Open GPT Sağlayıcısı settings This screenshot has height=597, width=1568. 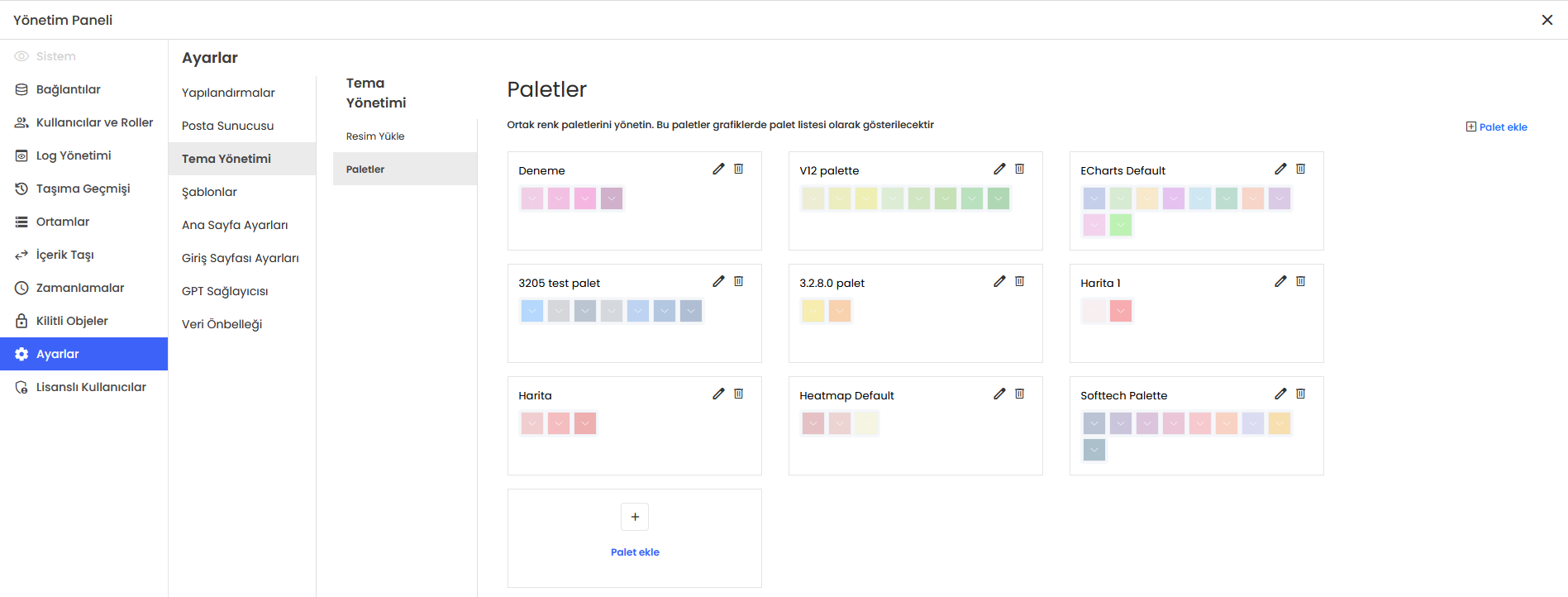coord(225,291)
